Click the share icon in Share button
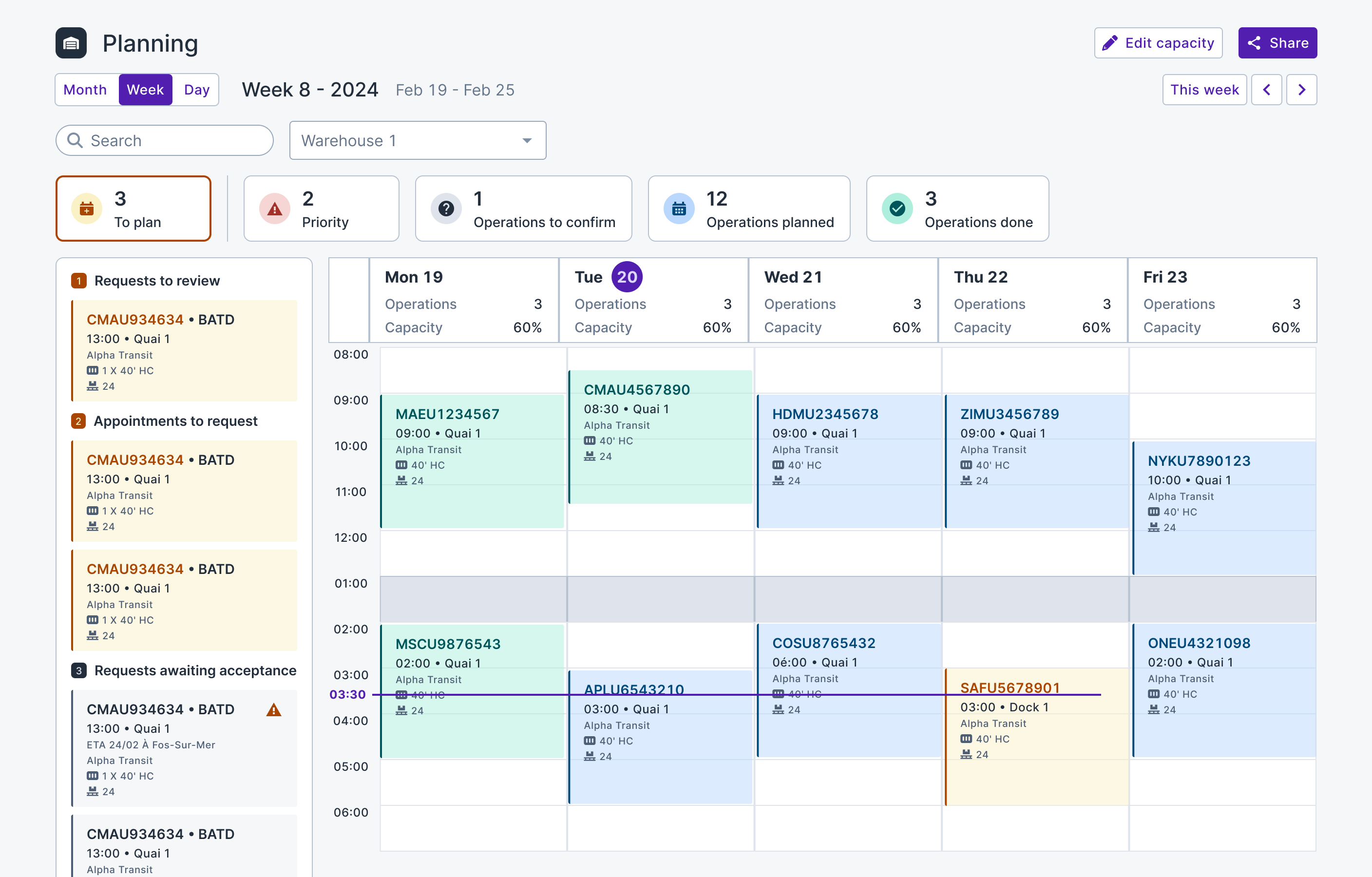1372x877 pixels. point(1254,43)
